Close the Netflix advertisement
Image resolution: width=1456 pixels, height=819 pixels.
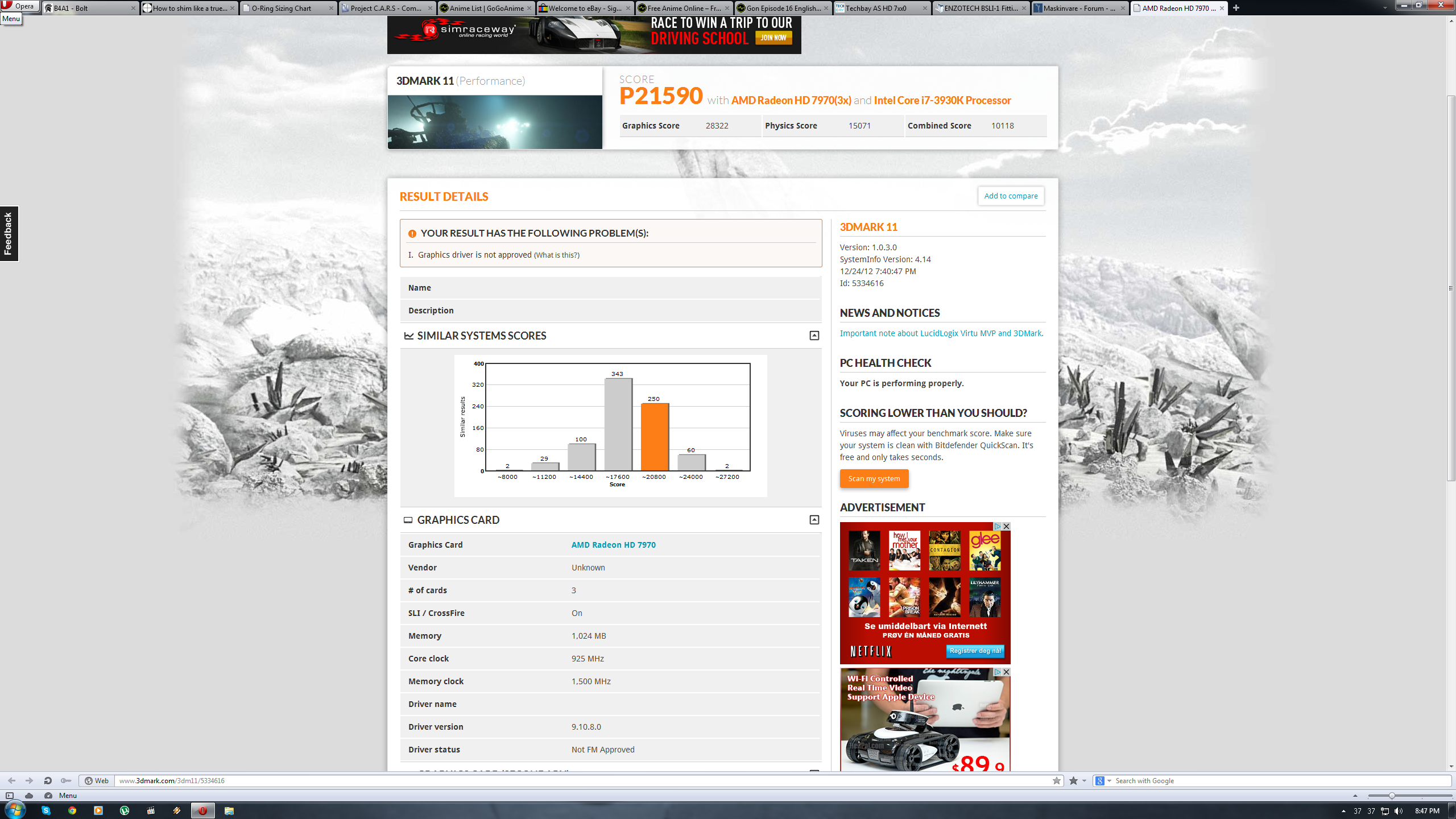[x=1006, y=527]
